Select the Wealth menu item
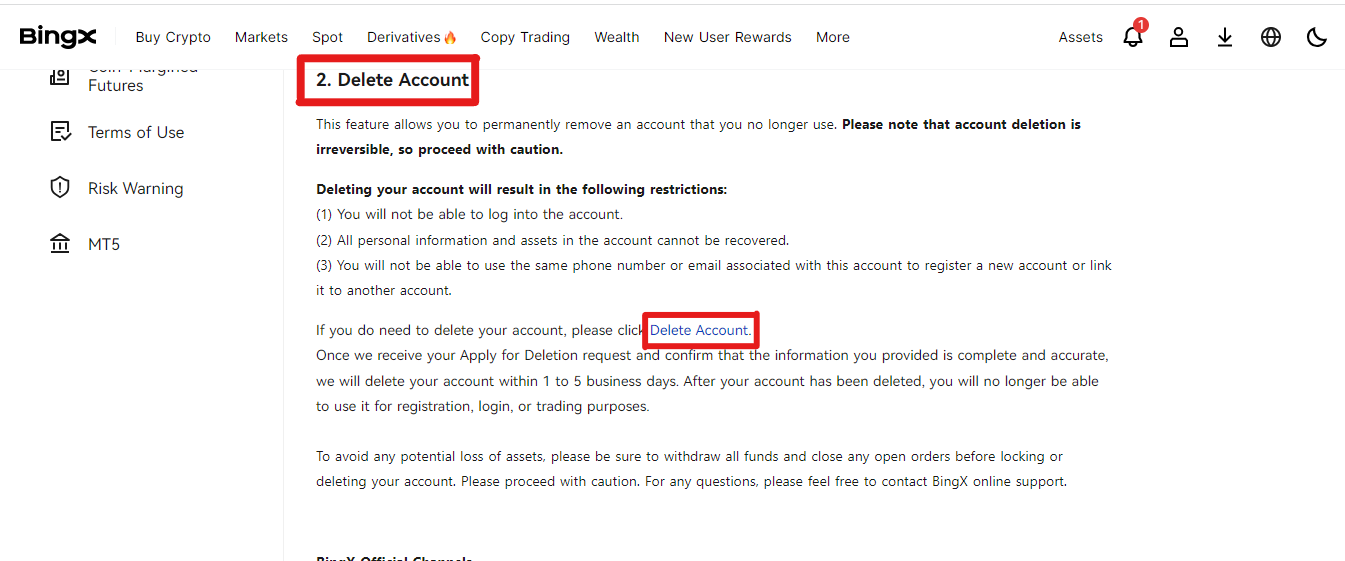This screenshot has height=561, width=1345. coord(616,37)
